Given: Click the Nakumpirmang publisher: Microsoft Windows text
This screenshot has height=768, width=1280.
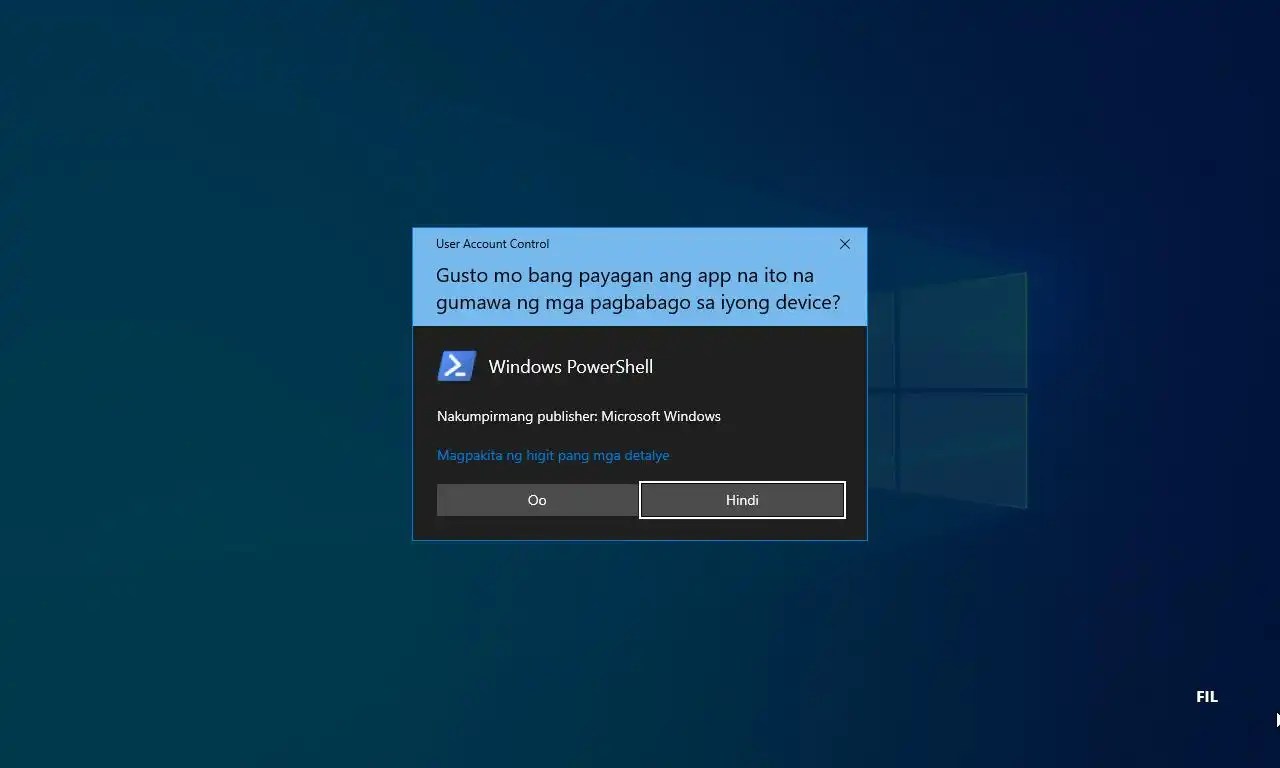Looking at the screenshot, I should click(x=579, y=416).
